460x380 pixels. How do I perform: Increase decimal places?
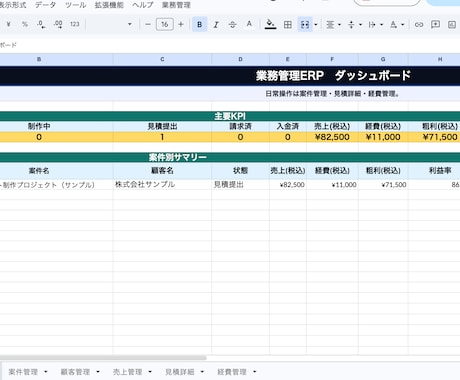point(58,24)
